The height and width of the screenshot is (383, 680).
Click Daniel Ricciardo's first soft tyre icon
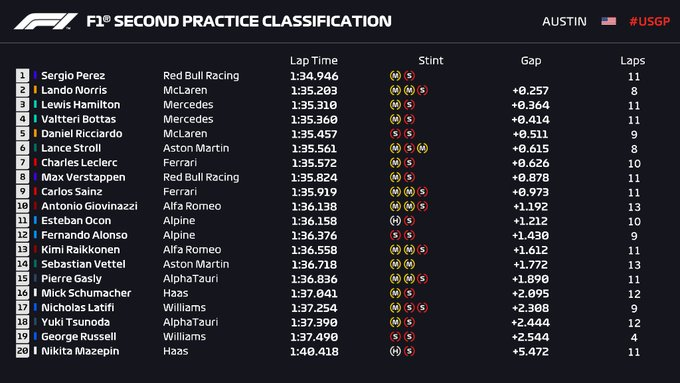pos(395,134)
